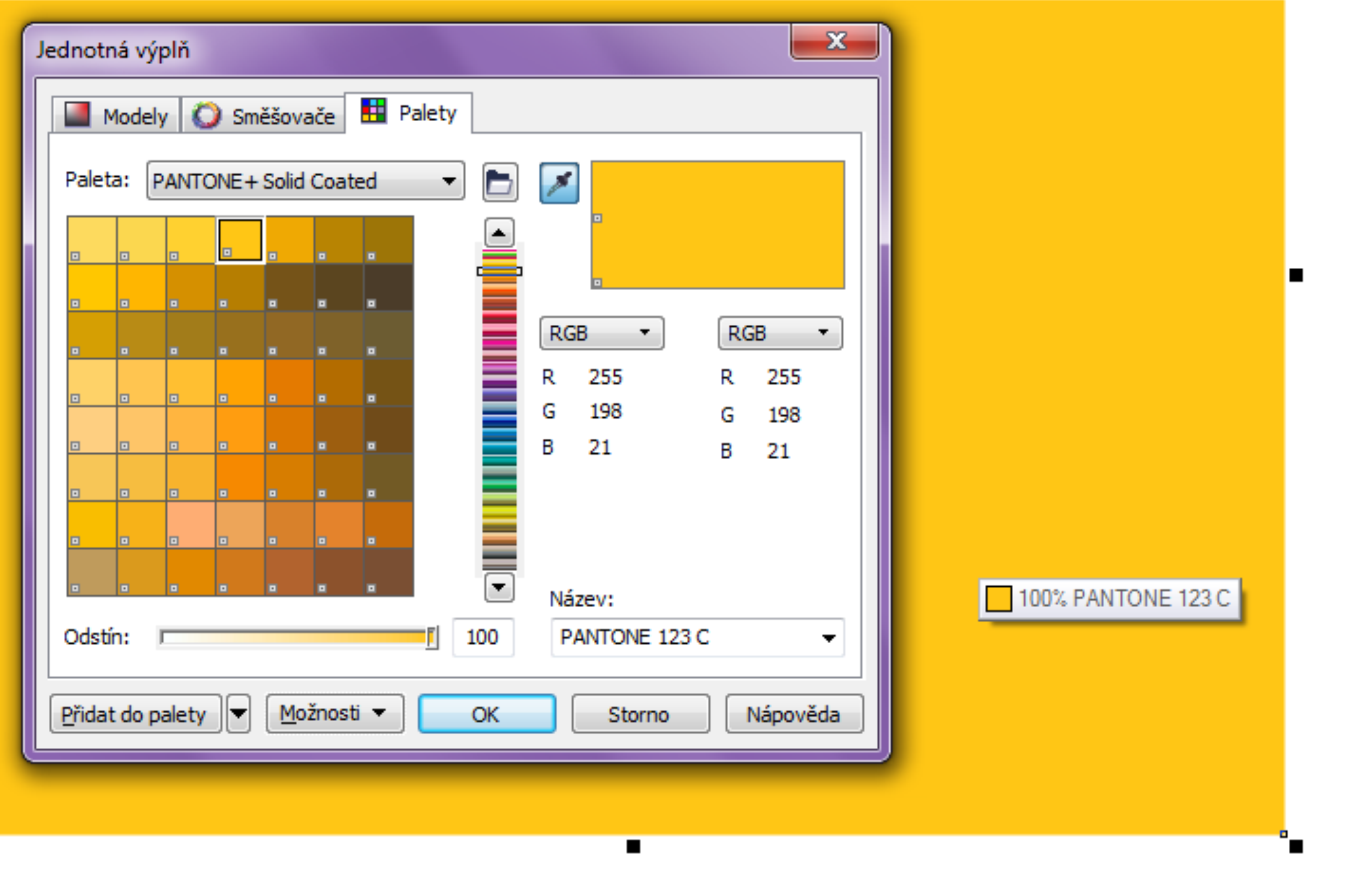This screenshot has height=896, width=1348.
Task: Click the tint value field showing 100
Action: pyautogui.click(x=483, y=636)
